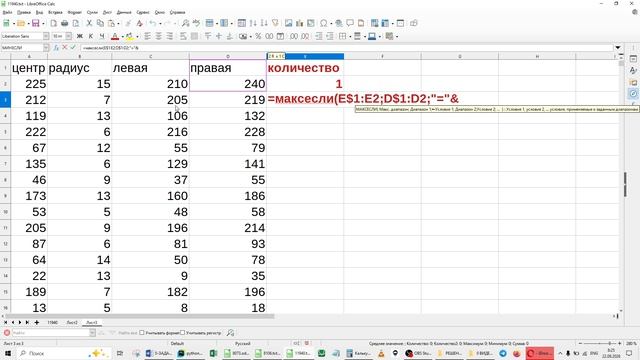Image resolution: width=640 pixels, height=360 pixels.
Task: Click the Sort ascending icon
Action: click(x=253, y=23)
